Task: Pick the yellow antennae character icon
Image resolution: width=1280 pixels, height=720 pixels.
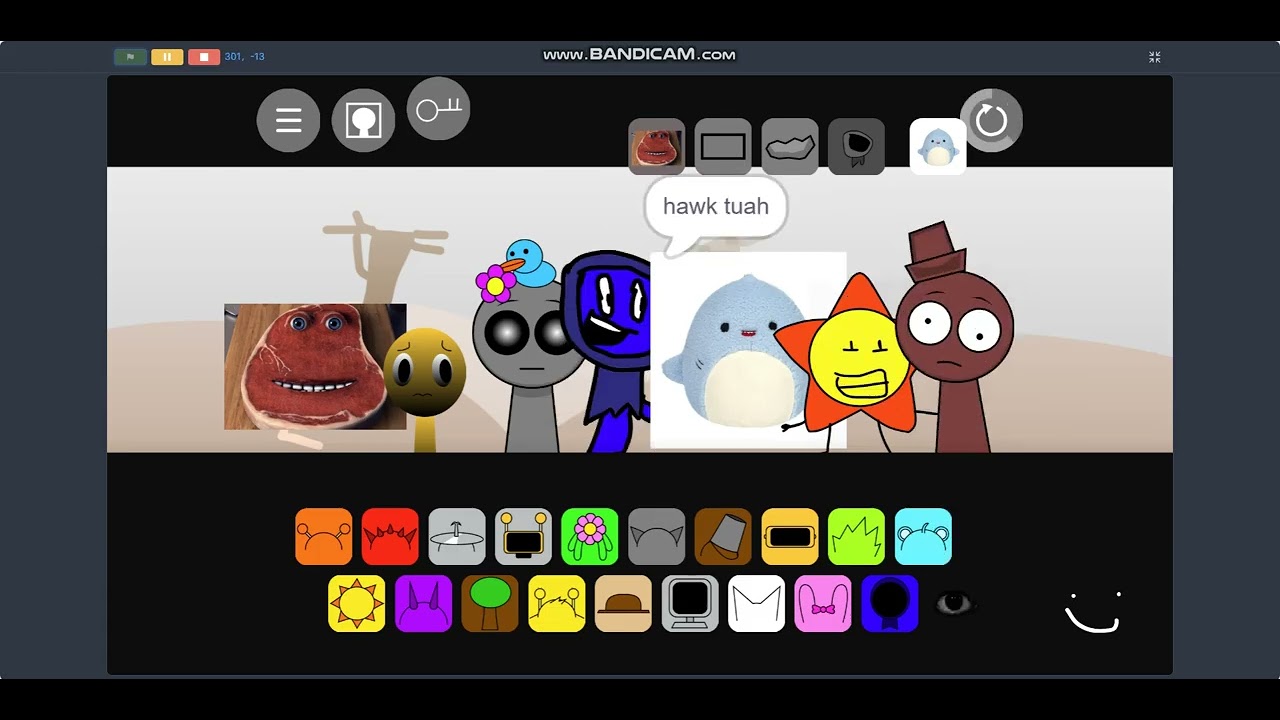Action: click(x=557, y=604)
